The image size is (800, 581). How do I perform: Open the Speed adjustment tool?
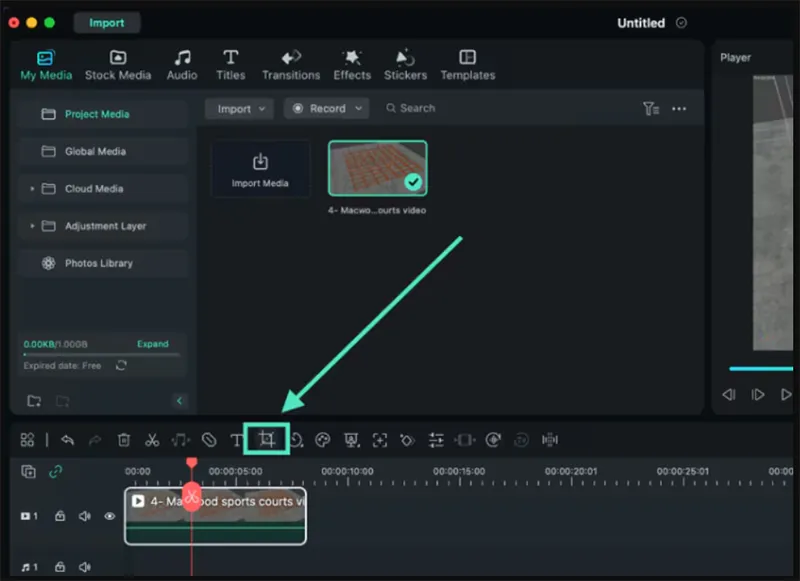coord(296,440)
